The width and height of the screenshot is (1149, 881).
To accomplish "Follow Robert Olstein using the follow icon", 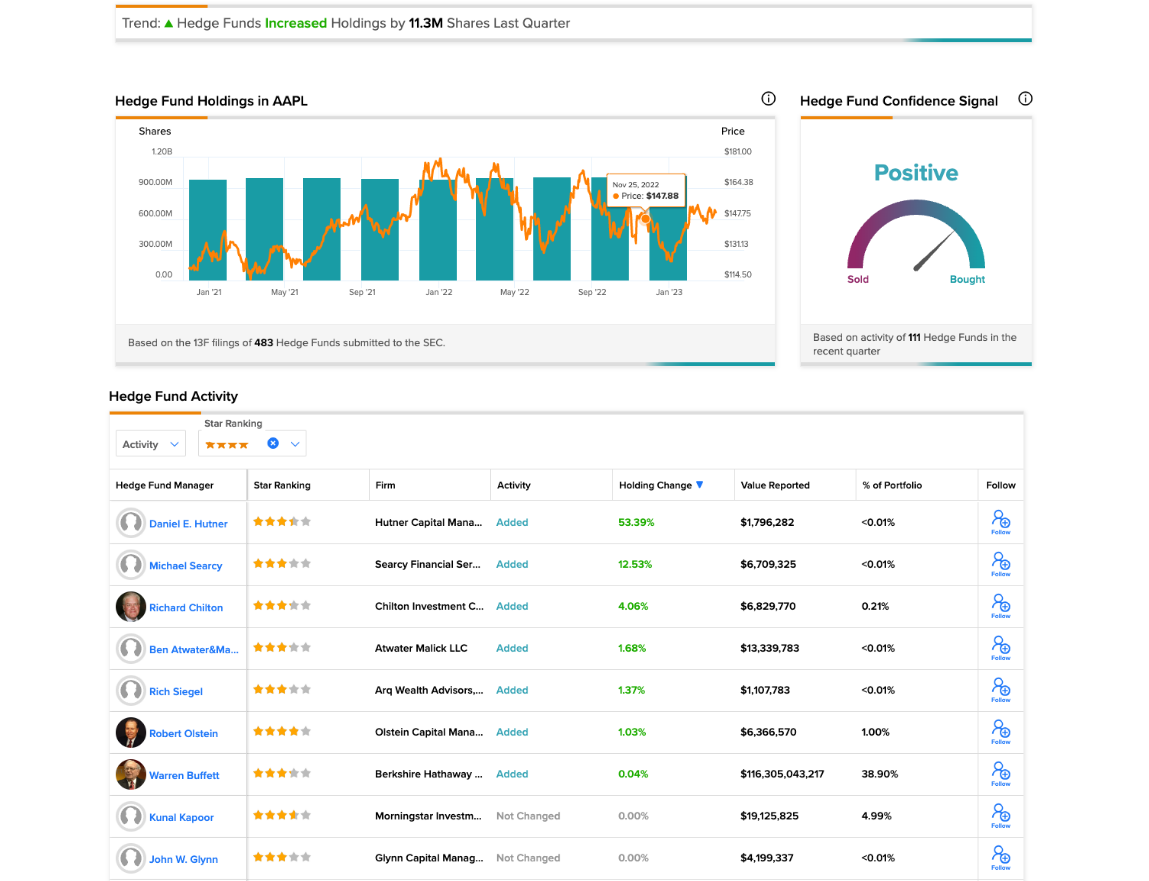I will point(1001,732).
